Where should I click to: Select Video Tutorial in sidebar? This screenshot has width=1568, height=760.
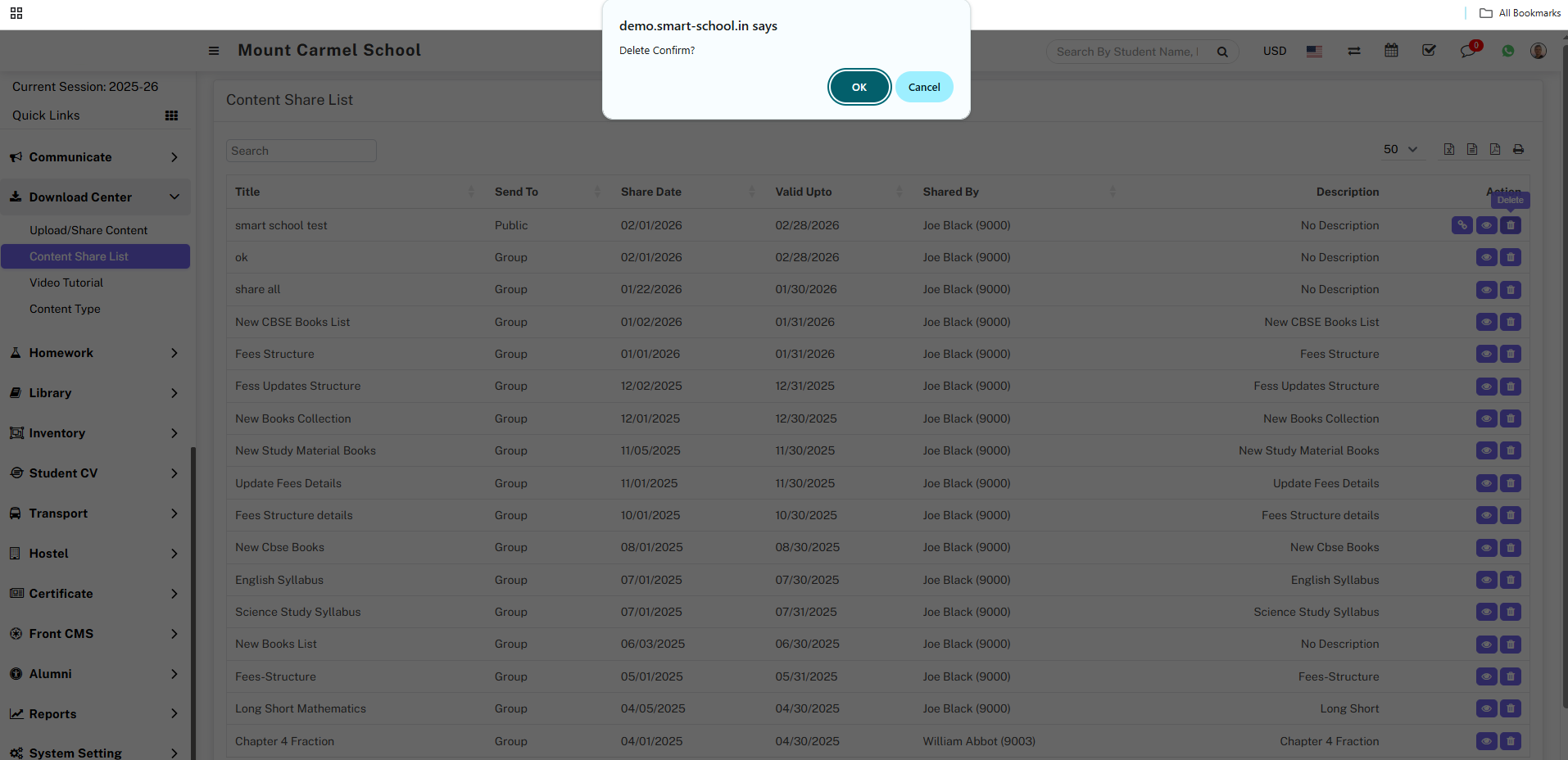click(x=66, y=283)
